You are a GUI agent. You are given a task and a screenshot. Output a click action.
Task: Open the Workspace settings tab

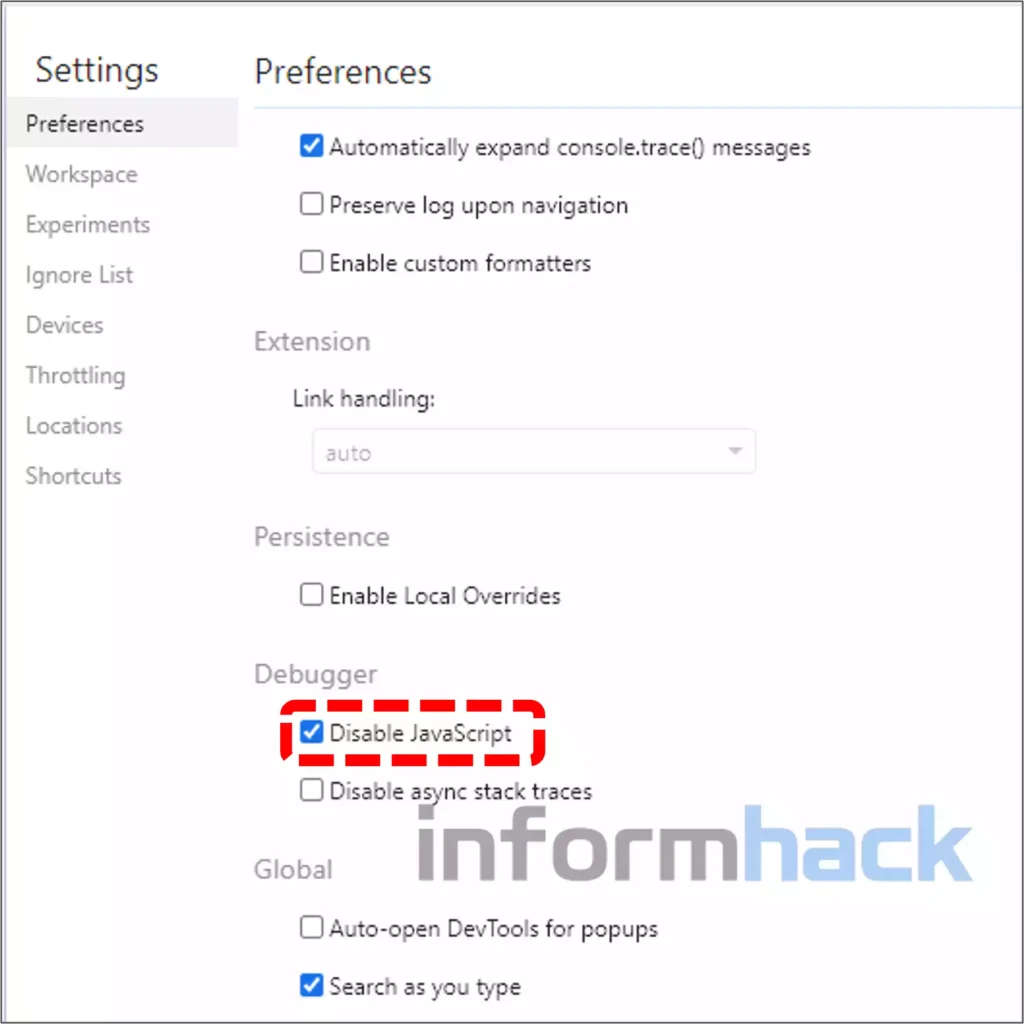point(82,174)
